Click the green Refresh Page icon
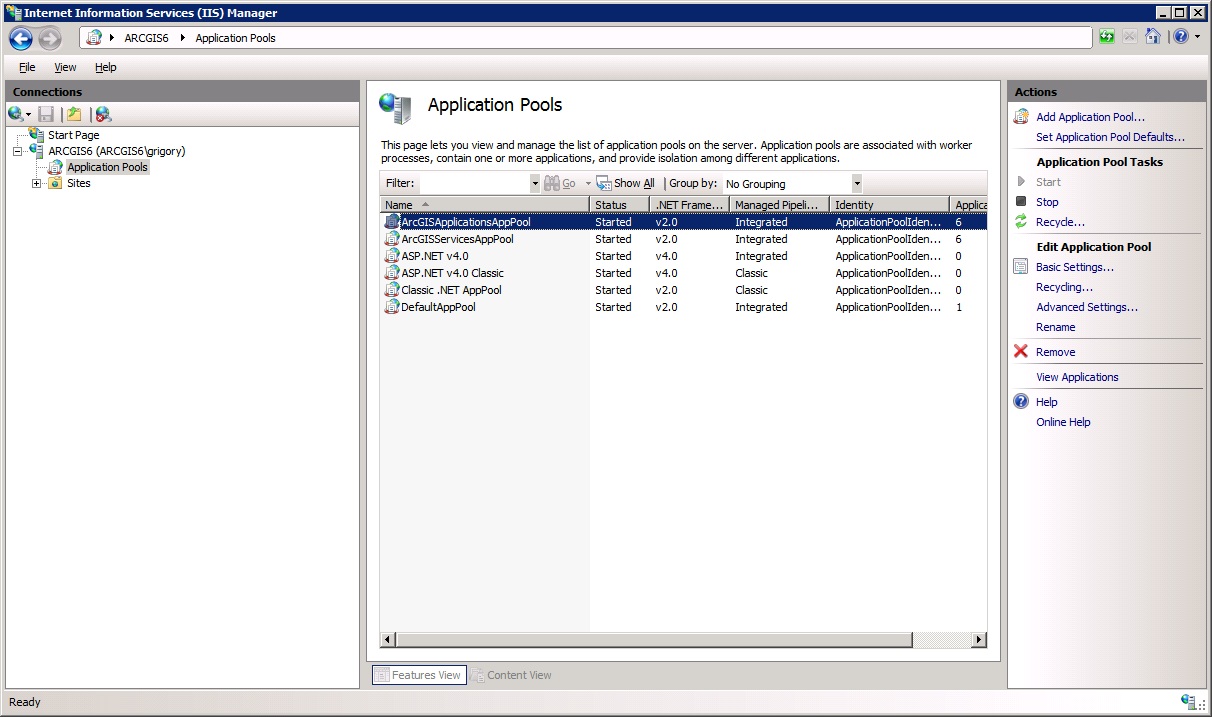Screen dimensions: 1212x717 1106,37
